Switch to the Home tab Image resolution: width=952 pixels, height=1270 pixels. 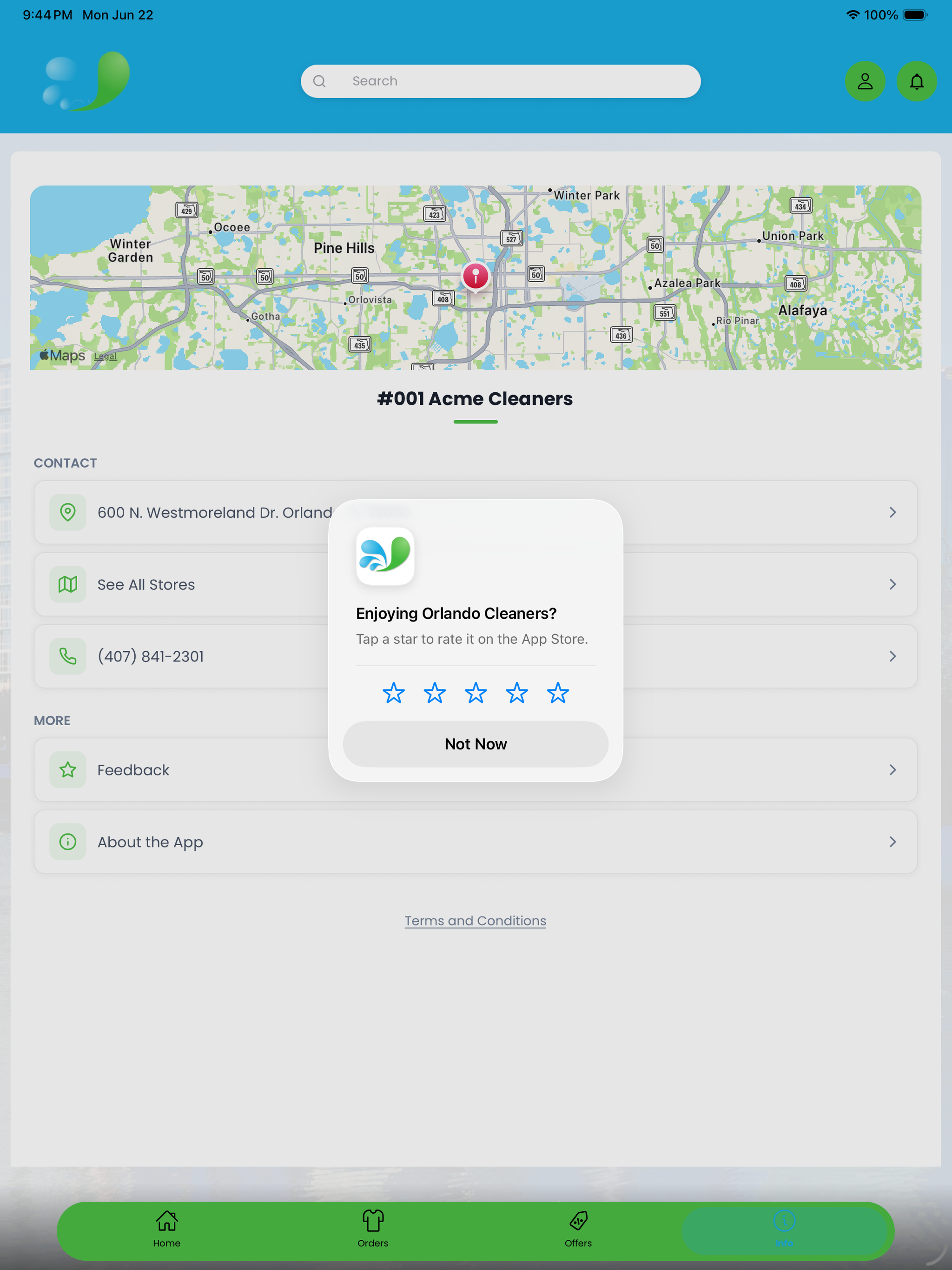[x=166, y=1229]
